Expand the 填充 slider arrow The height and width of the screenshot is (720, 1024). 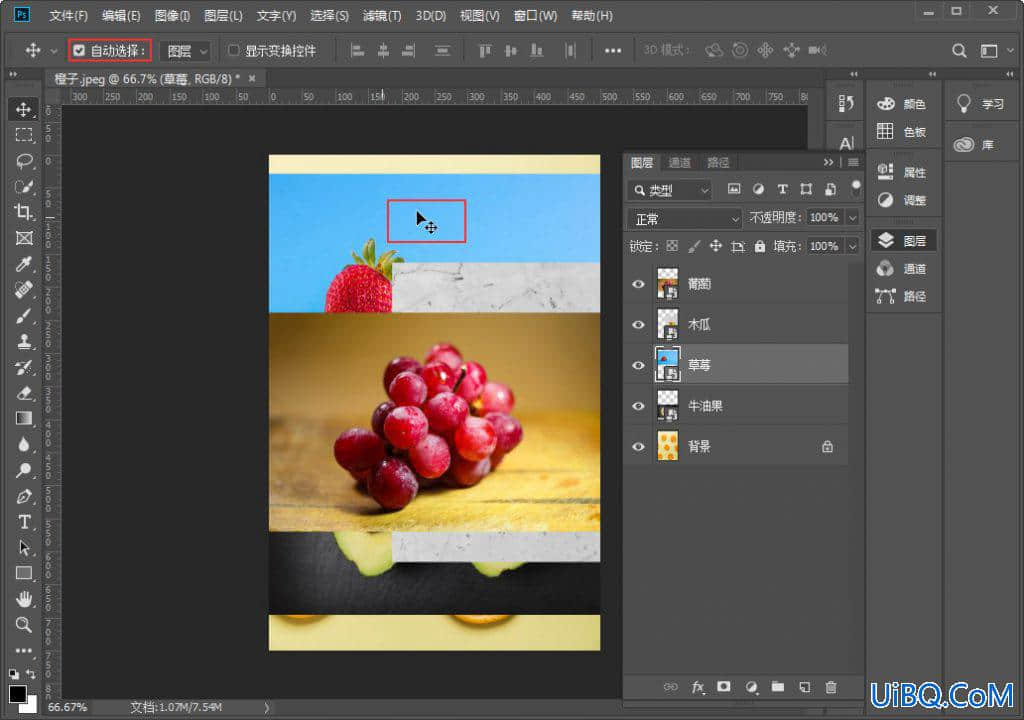point(852,246)
